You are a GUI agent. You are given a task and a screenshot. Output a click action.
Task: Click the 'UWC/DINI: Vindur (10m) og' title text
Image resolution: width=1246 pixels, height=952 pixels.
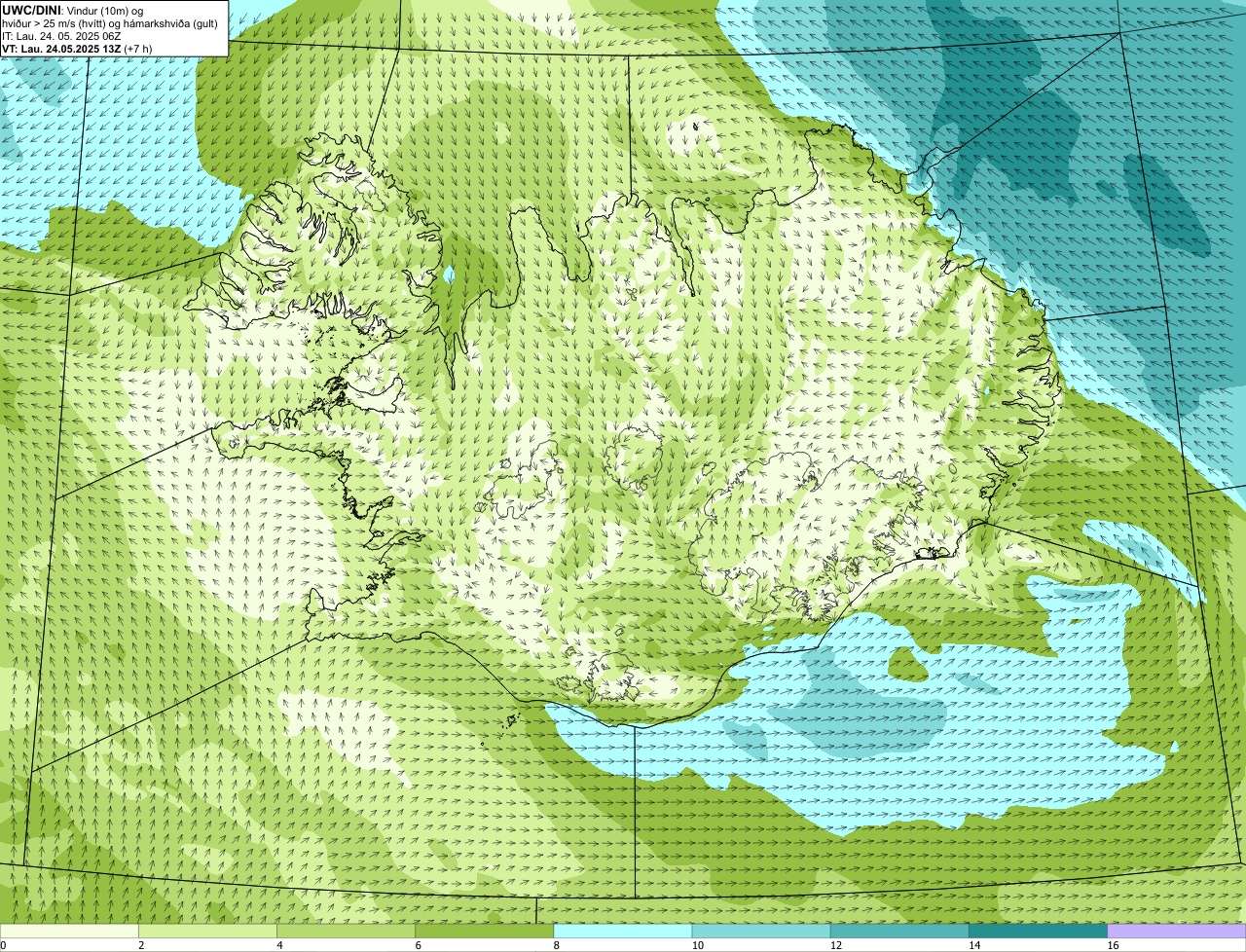[x=73, y=10]
